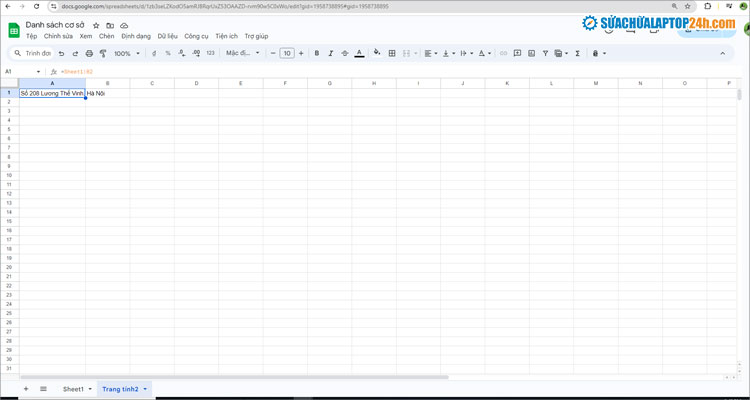
Task: Select cell A1 Số 208 Lương Thế Vinh
Action: pyautogui.click(x=52, y=93)
